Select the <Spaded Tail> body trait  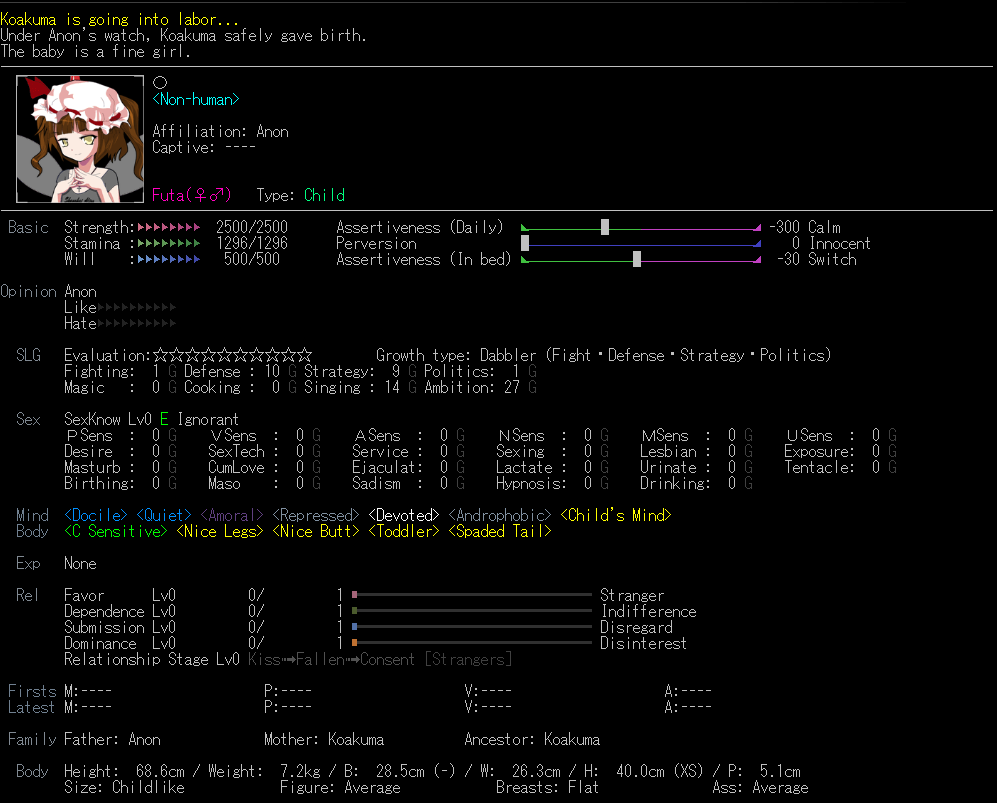click(x=500, y=532)
